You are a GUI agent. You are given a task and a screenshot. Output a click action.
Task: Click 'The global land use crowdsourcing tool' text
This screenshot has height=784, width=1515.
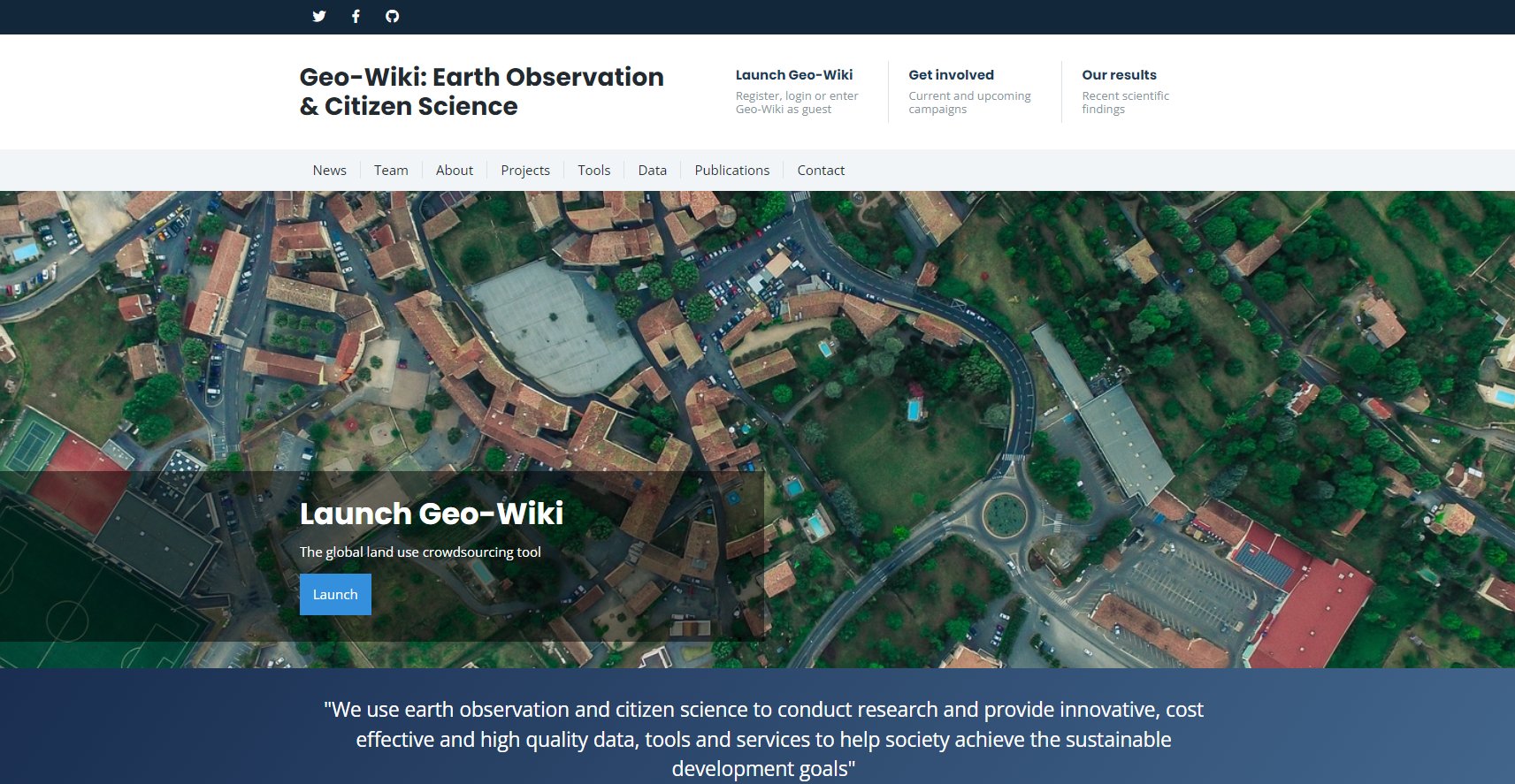pyautogui.click(x=420, y=552)
